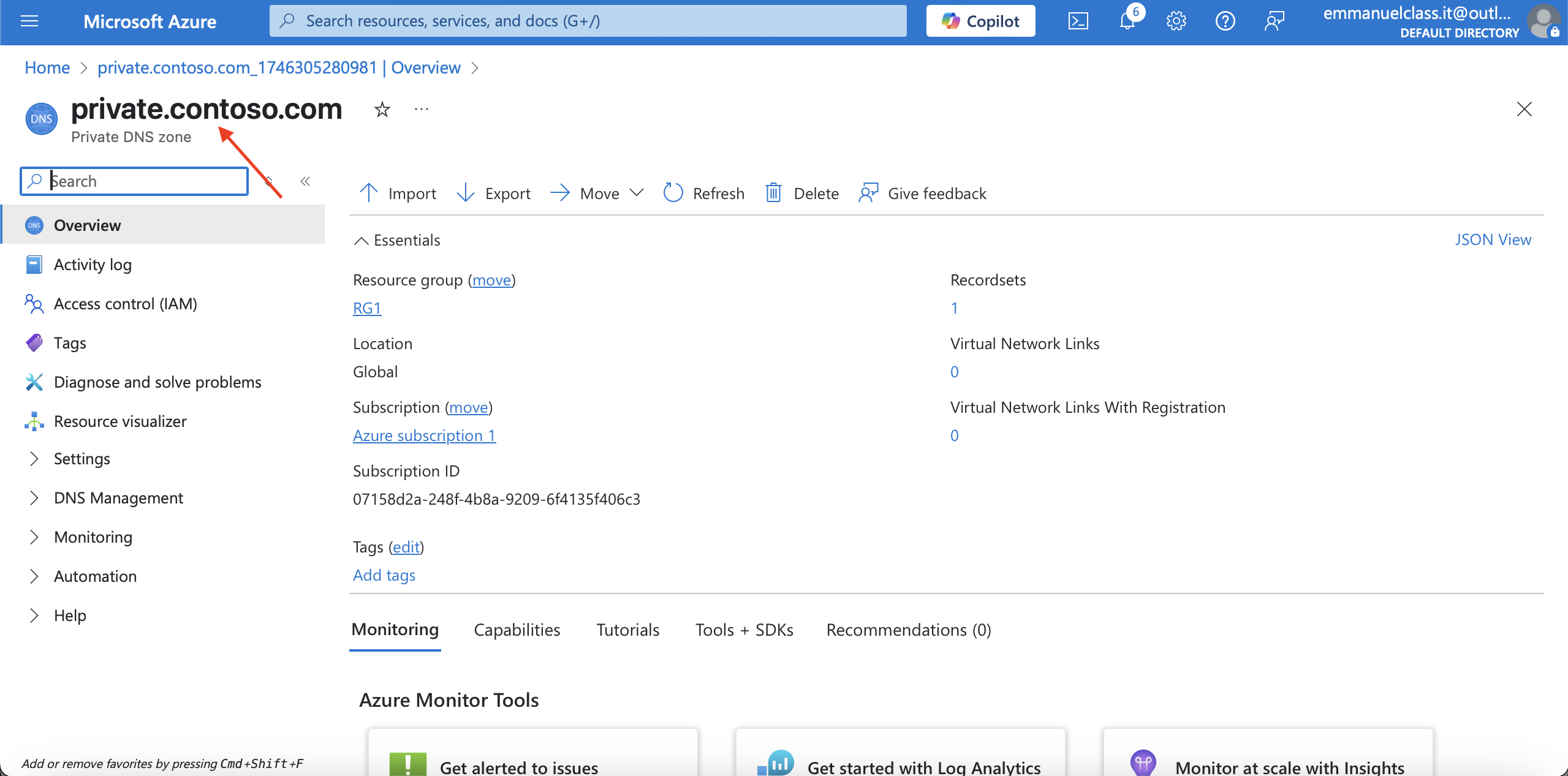1568x776 pixels.
Task: Click the expand/collapse all sidebar groups icon
Action: pos(269,181)
